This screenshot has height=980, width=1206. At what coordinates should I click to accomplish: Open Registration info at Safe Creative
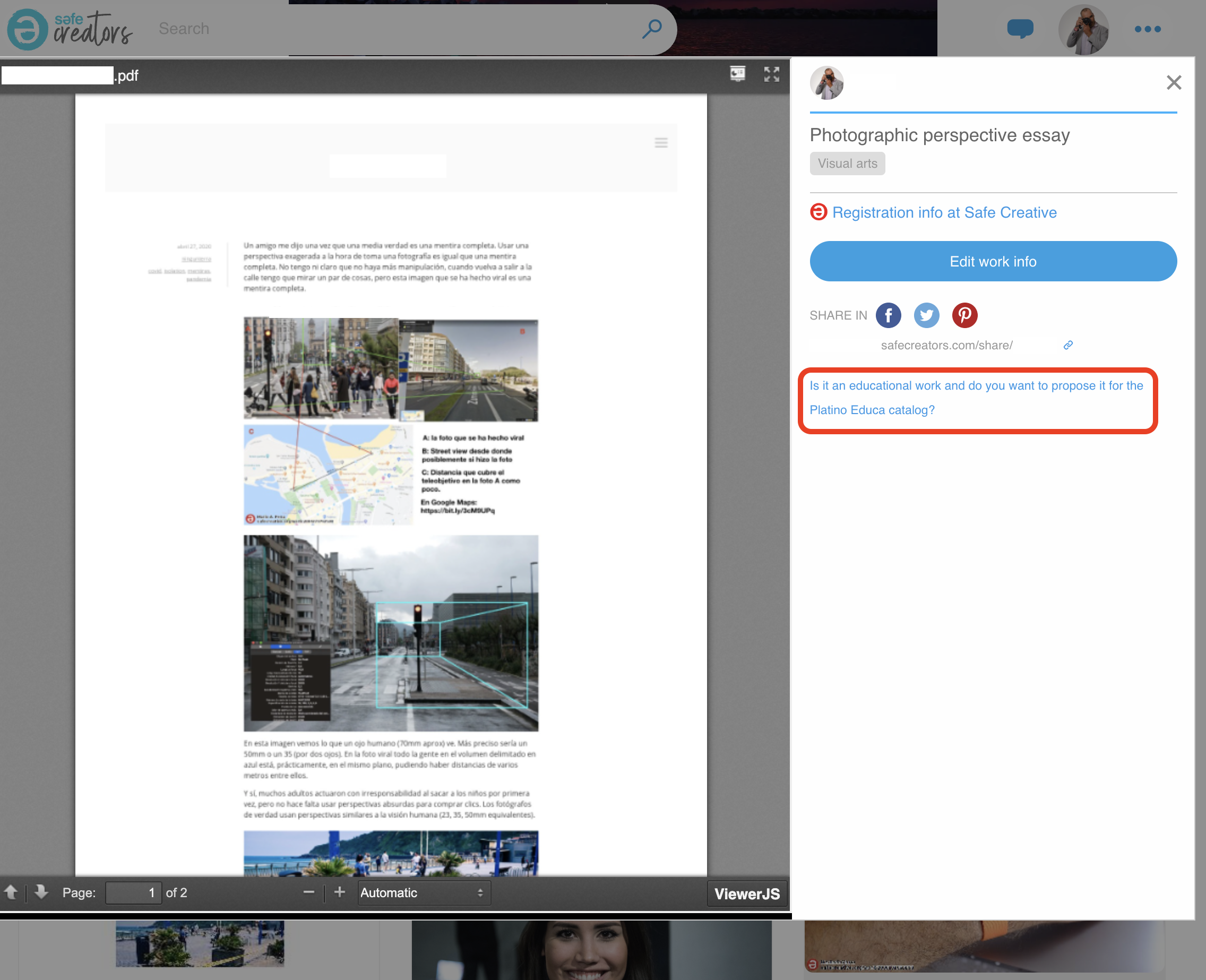pyautogui.click(x=944, y=212)
